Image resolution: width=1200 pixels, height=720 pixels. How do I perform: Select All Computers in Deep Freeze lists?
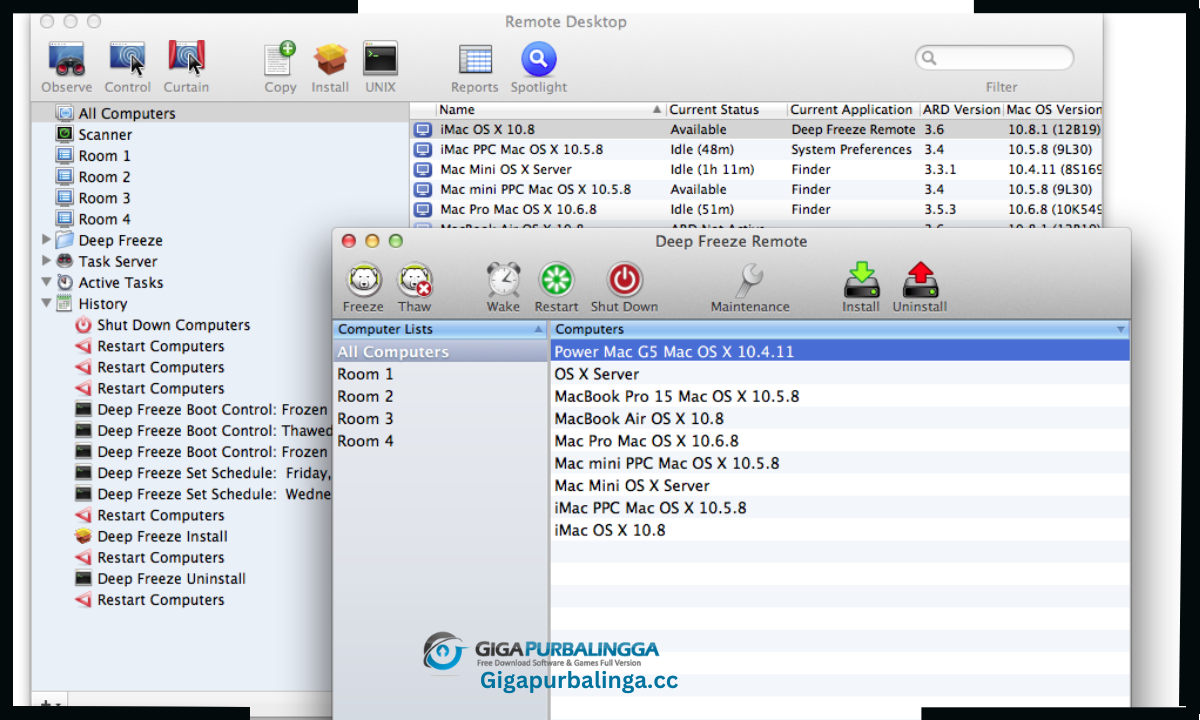click(x=441, y=351)
